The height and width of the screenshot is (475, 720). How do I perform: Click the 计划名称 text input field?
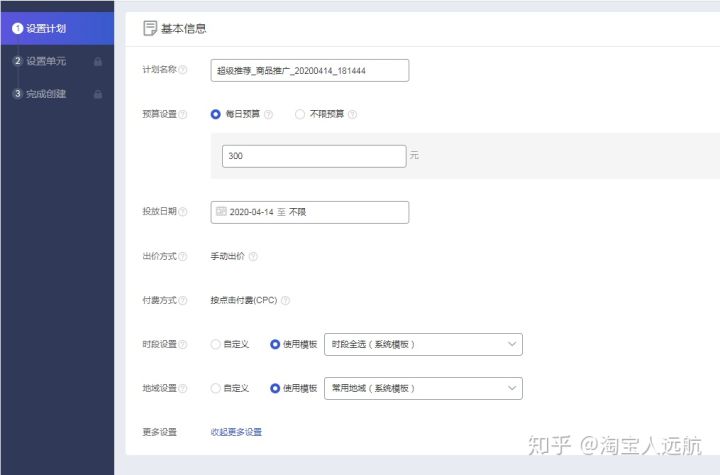coord(309,70)
